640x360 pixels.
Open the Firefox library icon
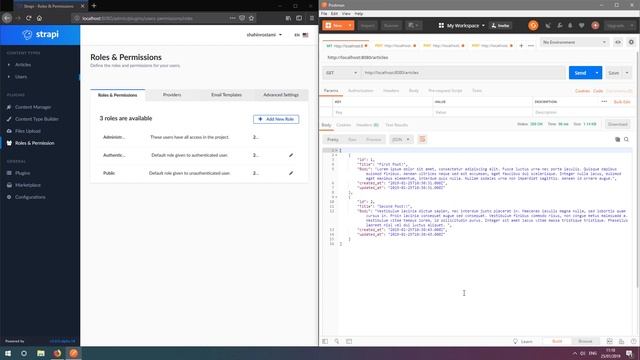pyautogui.click(x=288, y=18)
